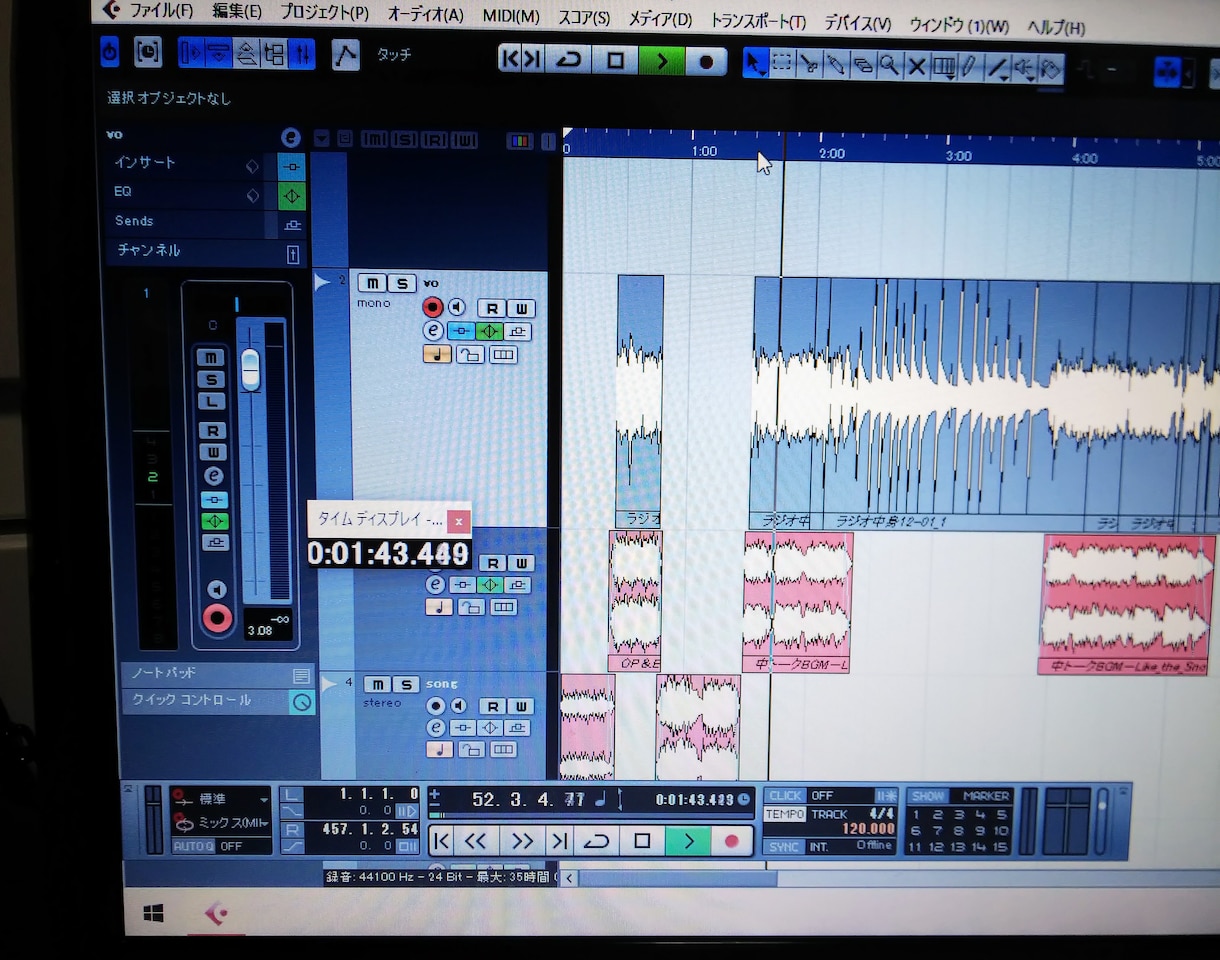Screen dimensions: 1220x960
Task: Click the SHOW markers button
Action: 928,796
